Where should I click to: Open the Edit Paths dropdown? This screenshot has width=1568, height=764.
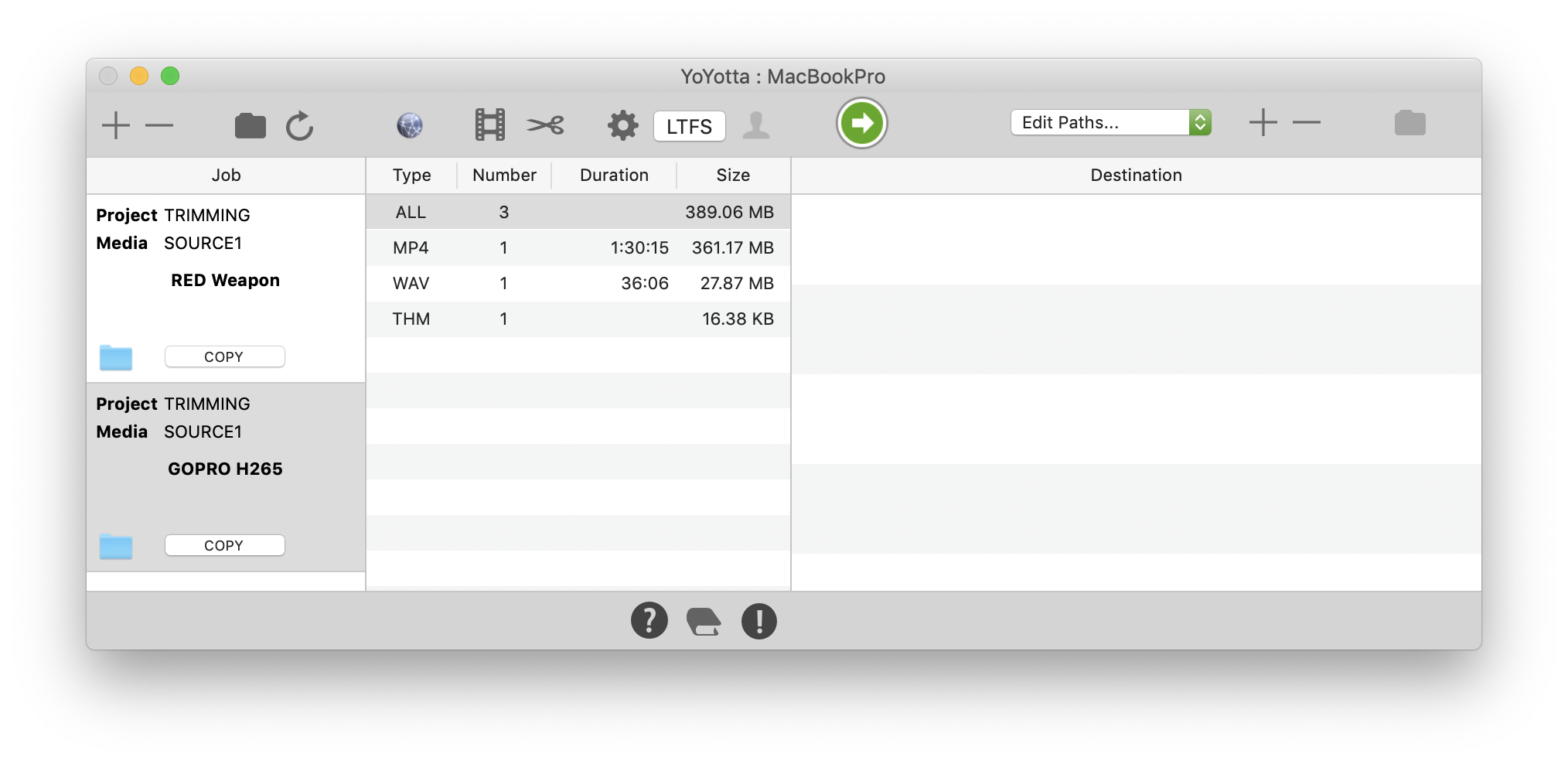tap(1110, 122)
